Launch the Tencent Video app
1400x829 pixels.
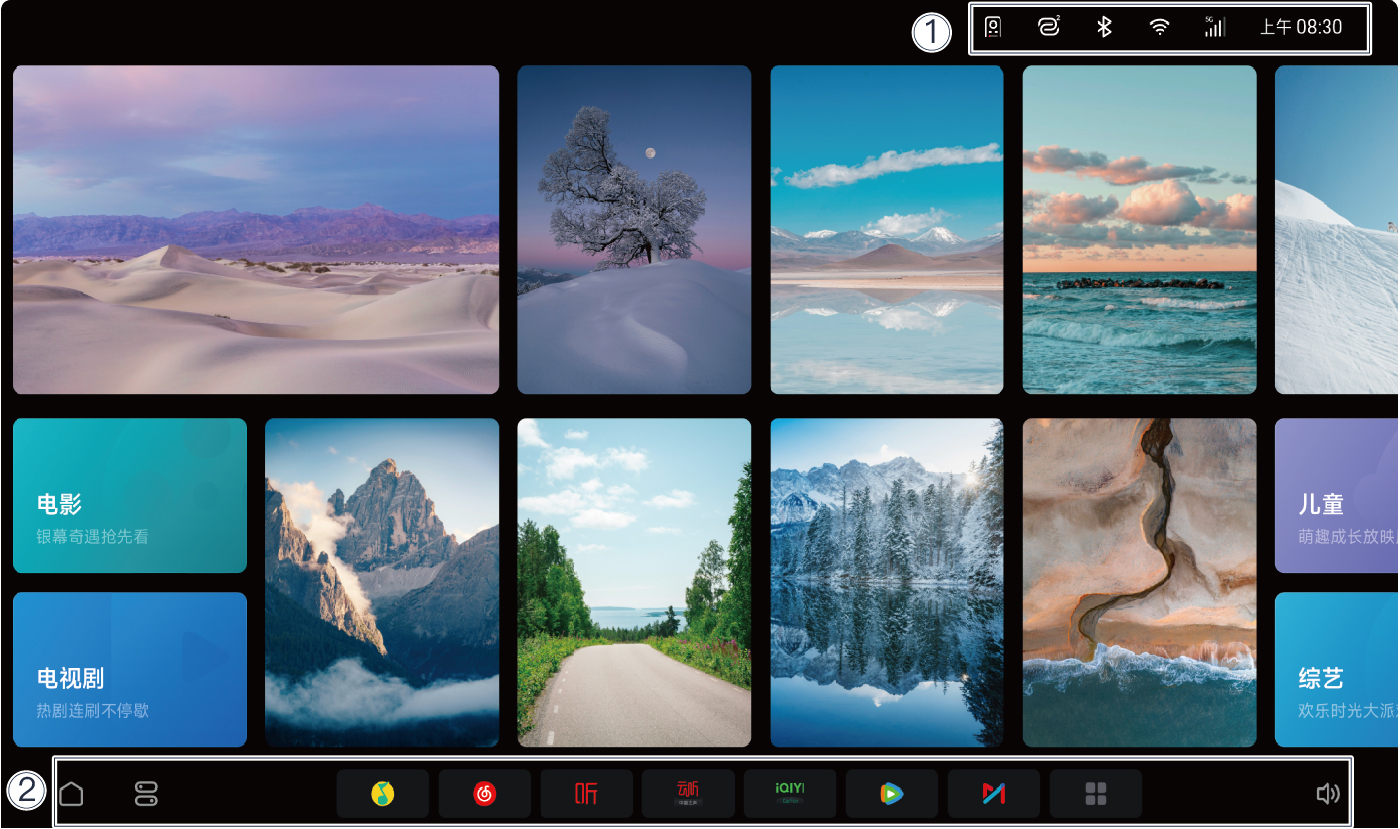(x=892, y=794)
